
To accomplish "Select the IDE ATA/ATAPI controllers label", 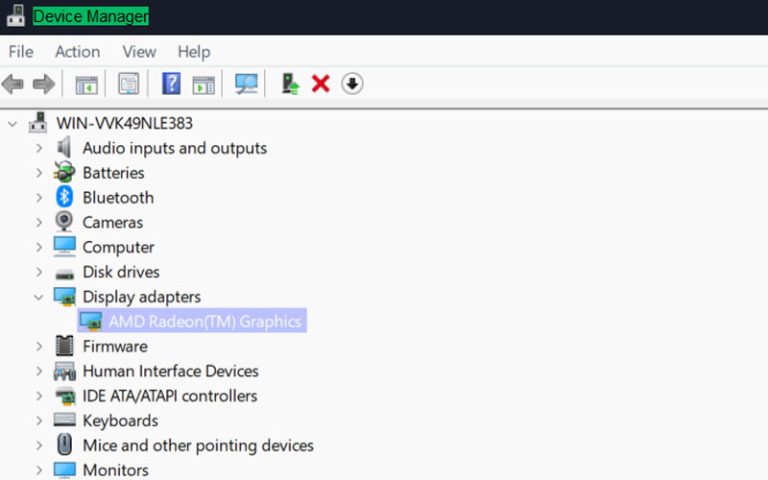I will [170, 396].
